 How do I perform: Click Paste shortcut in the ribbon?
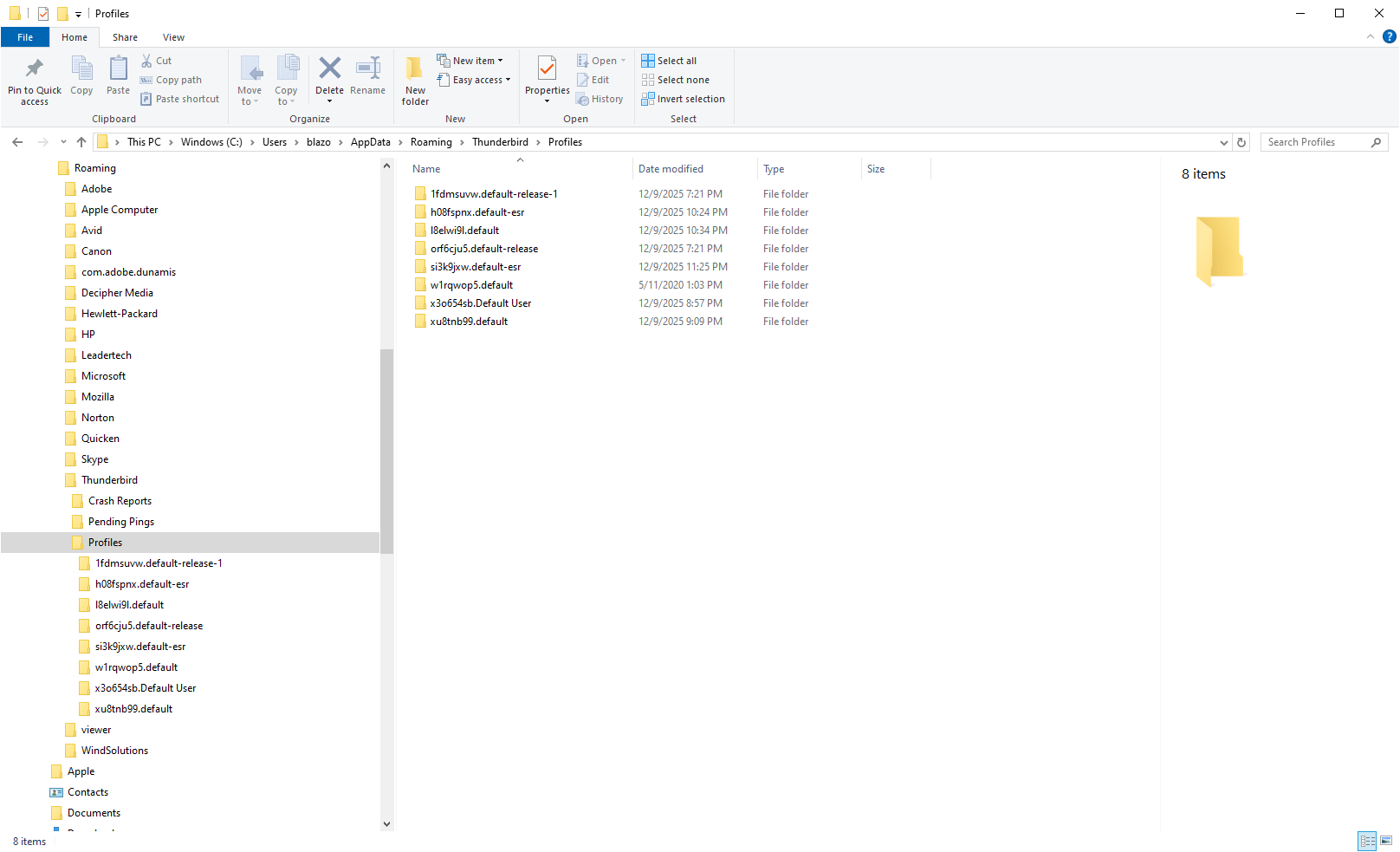coord(180,99)
